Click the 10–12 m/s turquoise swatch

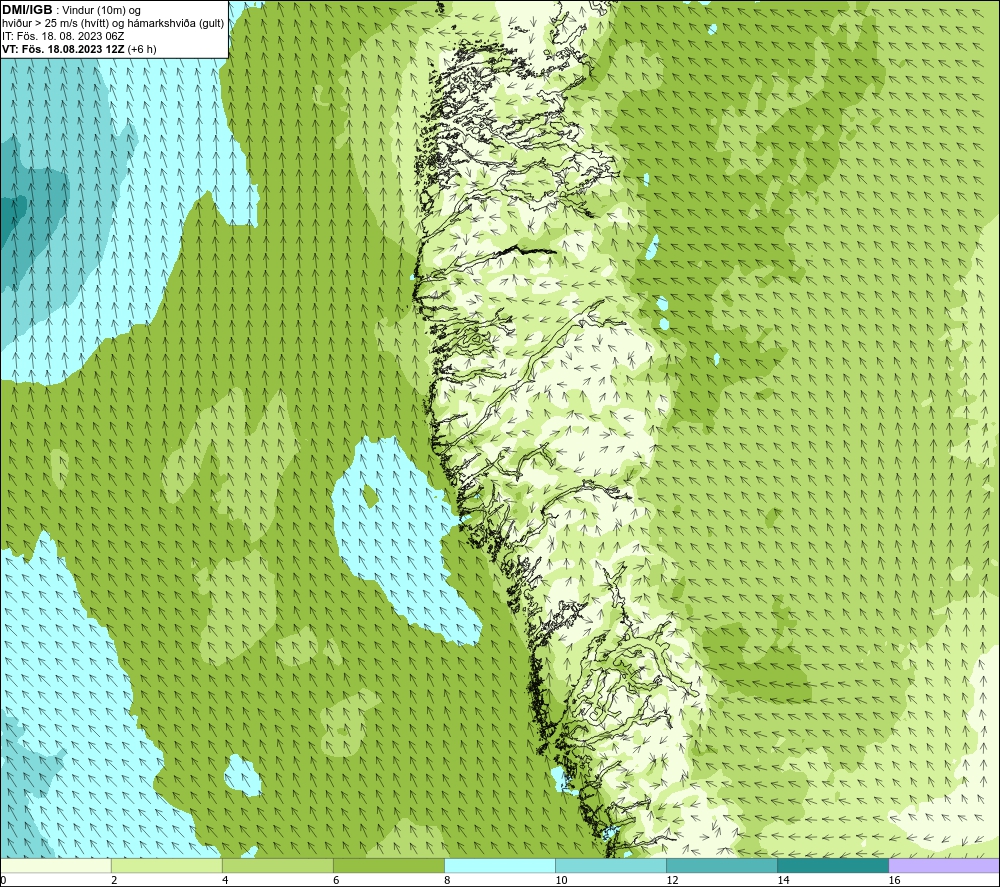click(611, 865)
